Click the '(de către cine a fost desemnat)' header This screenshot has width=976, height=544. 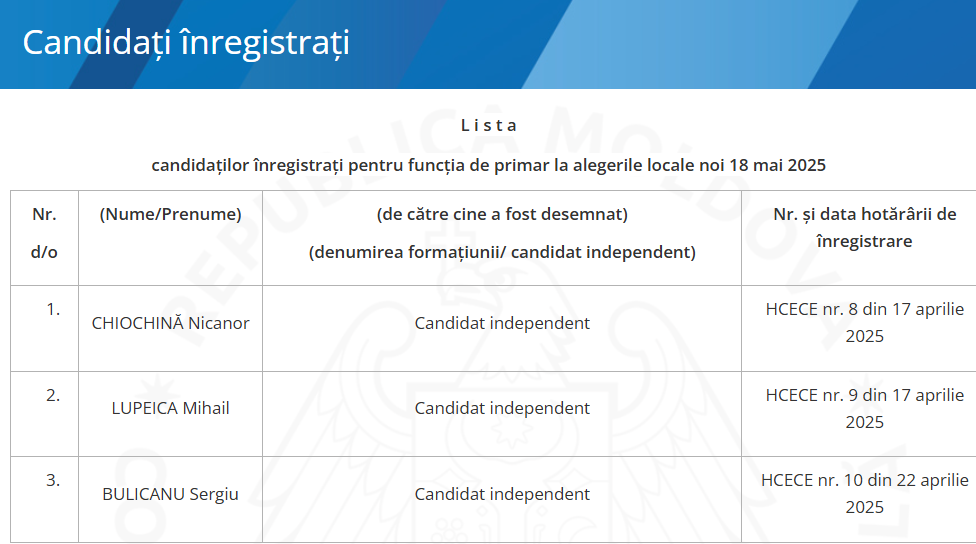502,214
